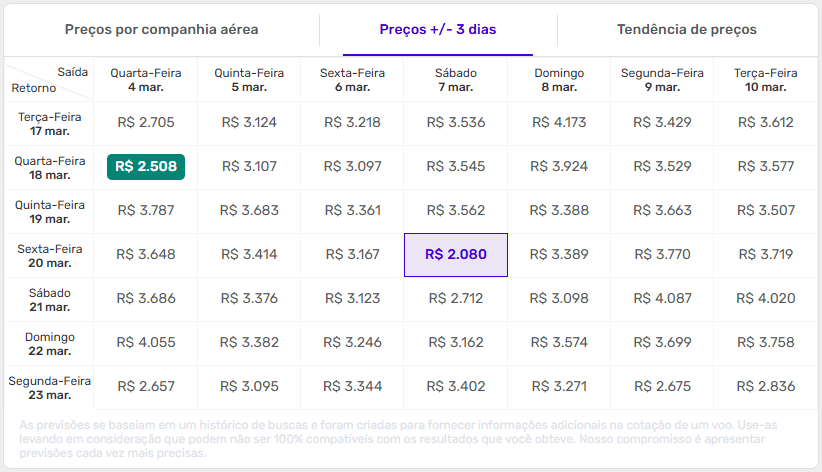This screenshot has height=472, width=822.
Task: Pick the R$ 3.924 fare
Action: (x=558, y=167)
